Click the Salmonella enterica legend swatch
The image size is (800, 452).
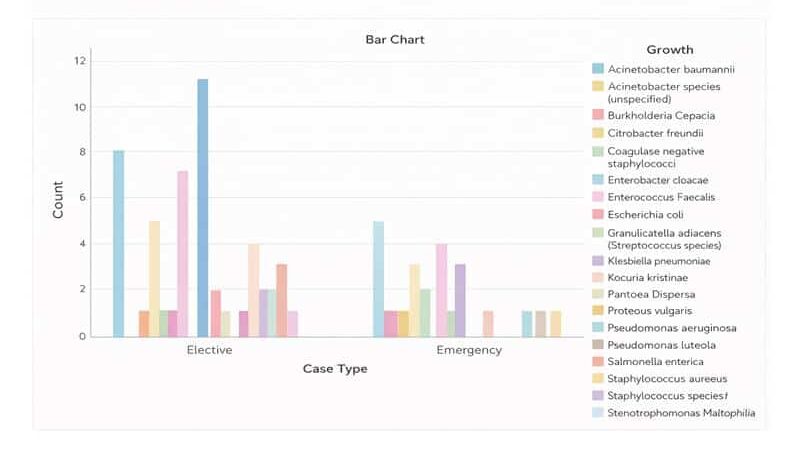pos(598,362)
